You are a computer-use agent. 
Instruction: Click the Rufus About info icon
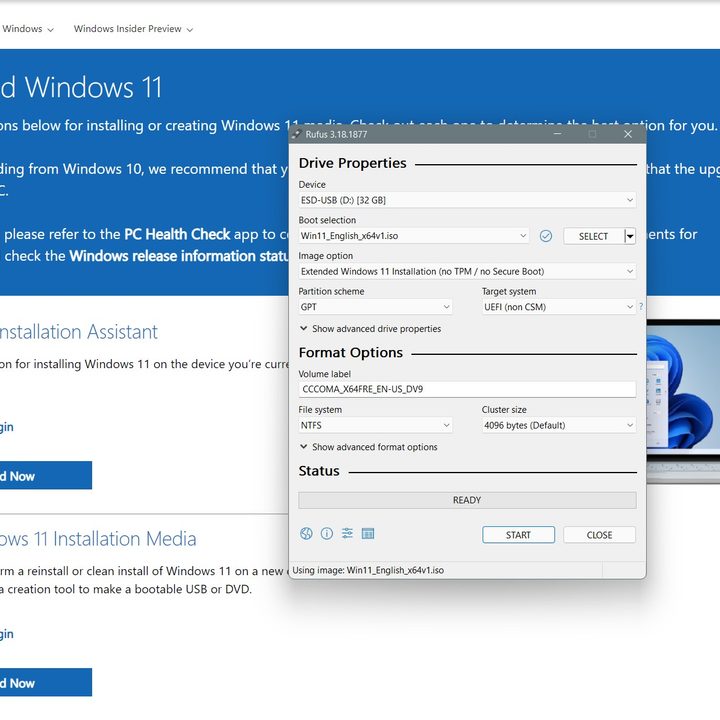327,533
